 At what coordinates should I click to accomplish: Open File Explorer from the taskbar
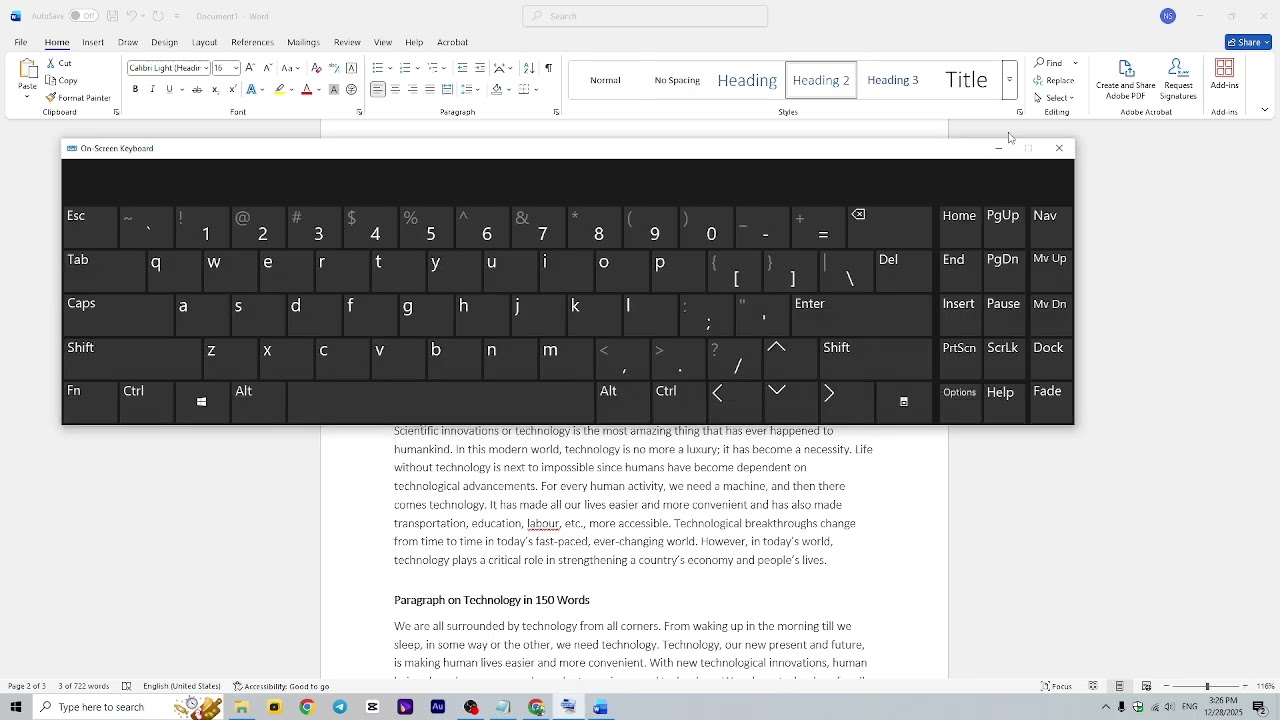click(x=242, y=708)
